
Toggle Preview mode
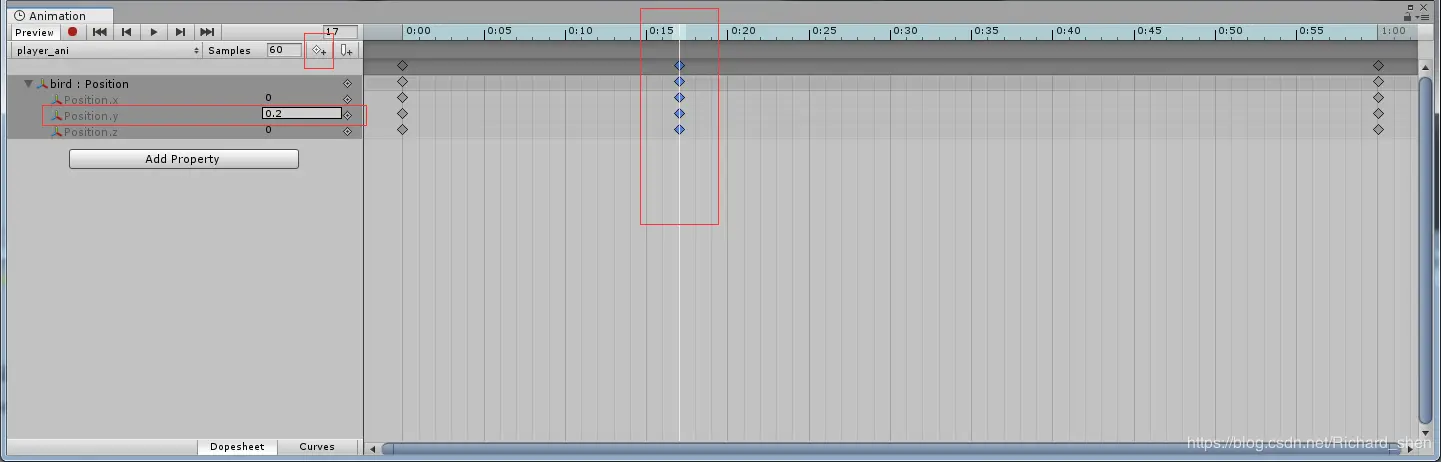[x=34, y=32]
